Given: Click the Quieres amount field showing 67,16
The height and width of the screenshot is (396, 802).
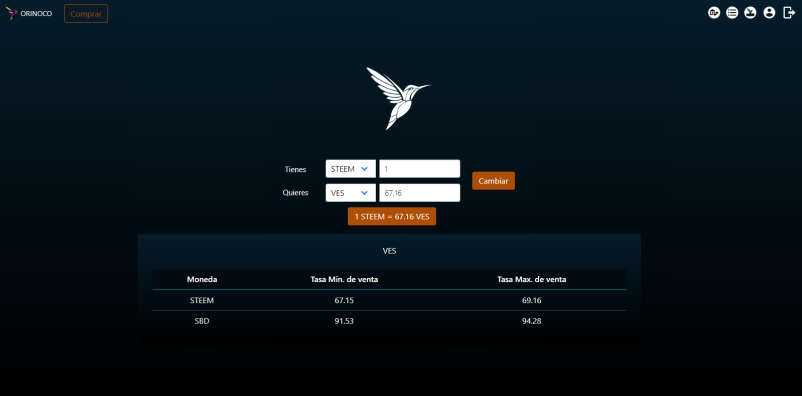Looking at the screenshot, I should pos(419,193).
